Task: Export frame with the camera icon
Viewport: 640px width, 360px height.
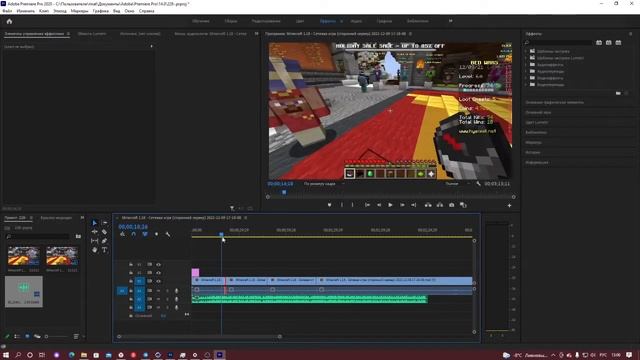Action: coord(451,205)
